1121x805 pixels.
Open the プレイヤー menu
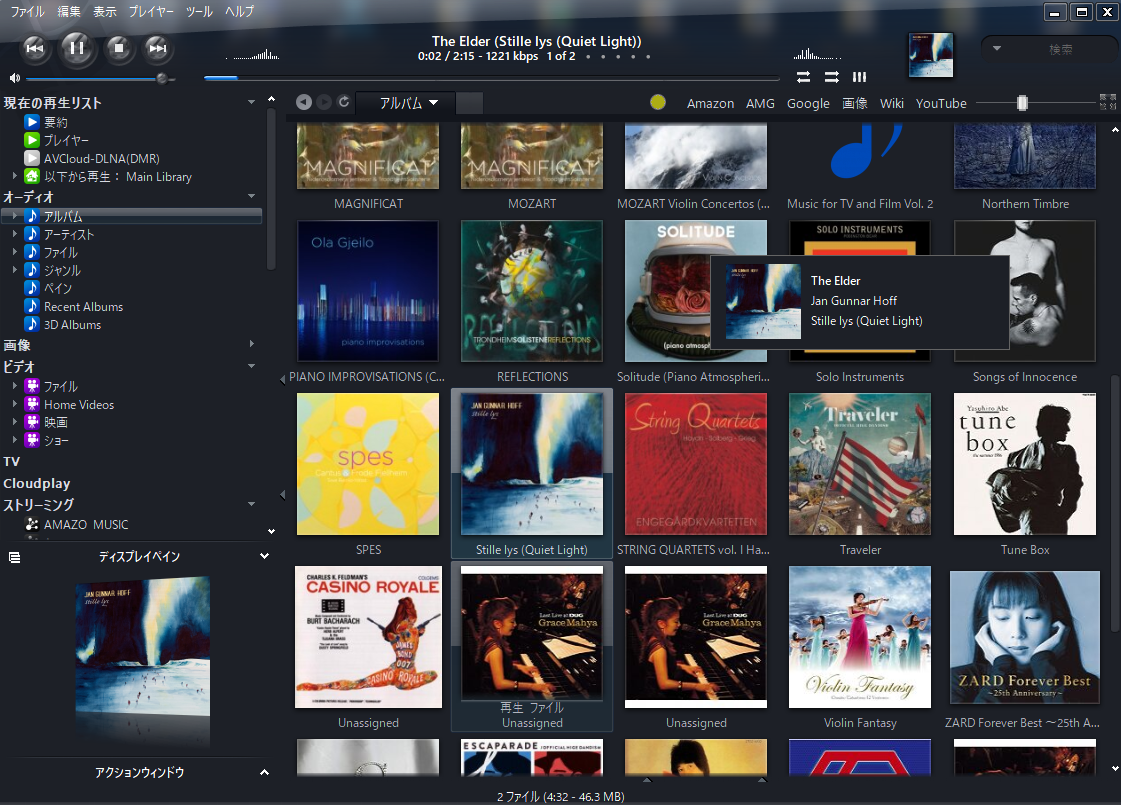point(151,12)
